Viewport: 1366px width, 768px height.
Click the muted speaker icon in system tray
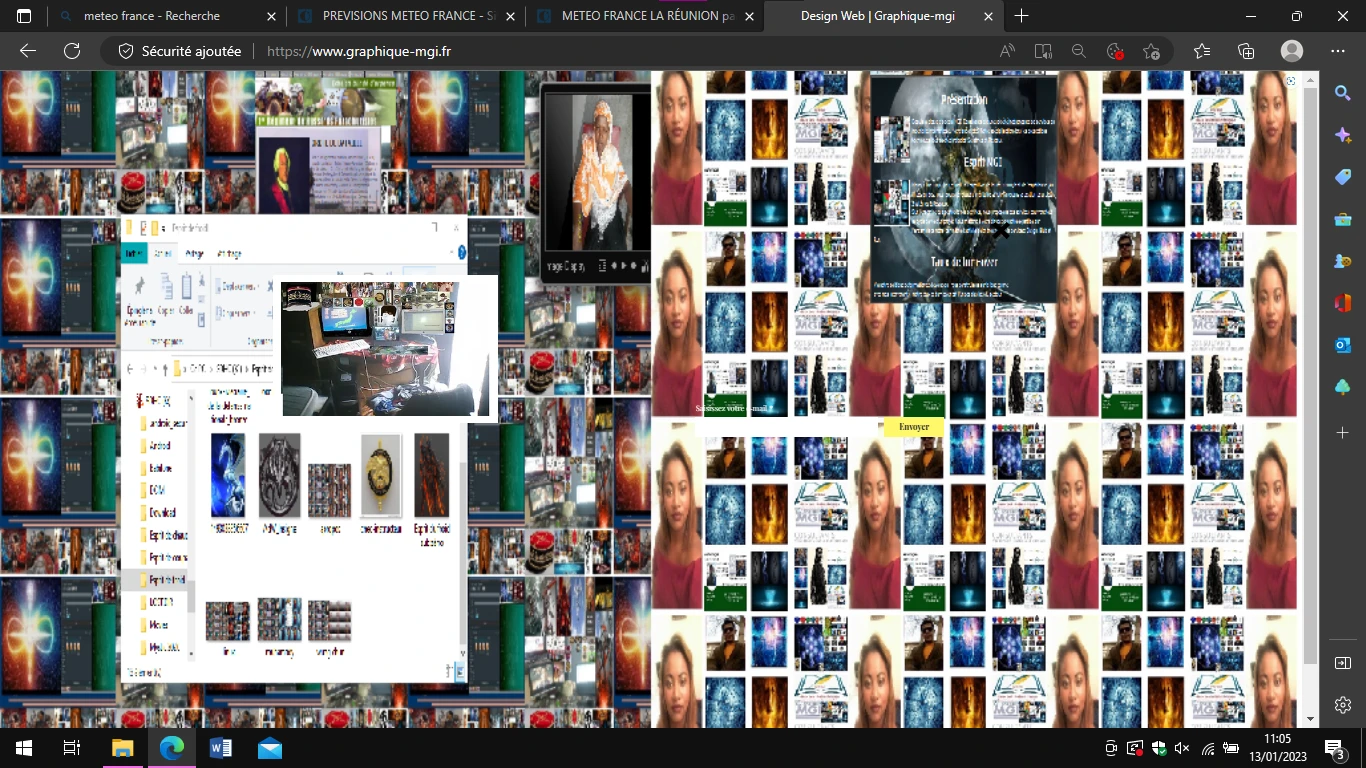pos(1182,748)
